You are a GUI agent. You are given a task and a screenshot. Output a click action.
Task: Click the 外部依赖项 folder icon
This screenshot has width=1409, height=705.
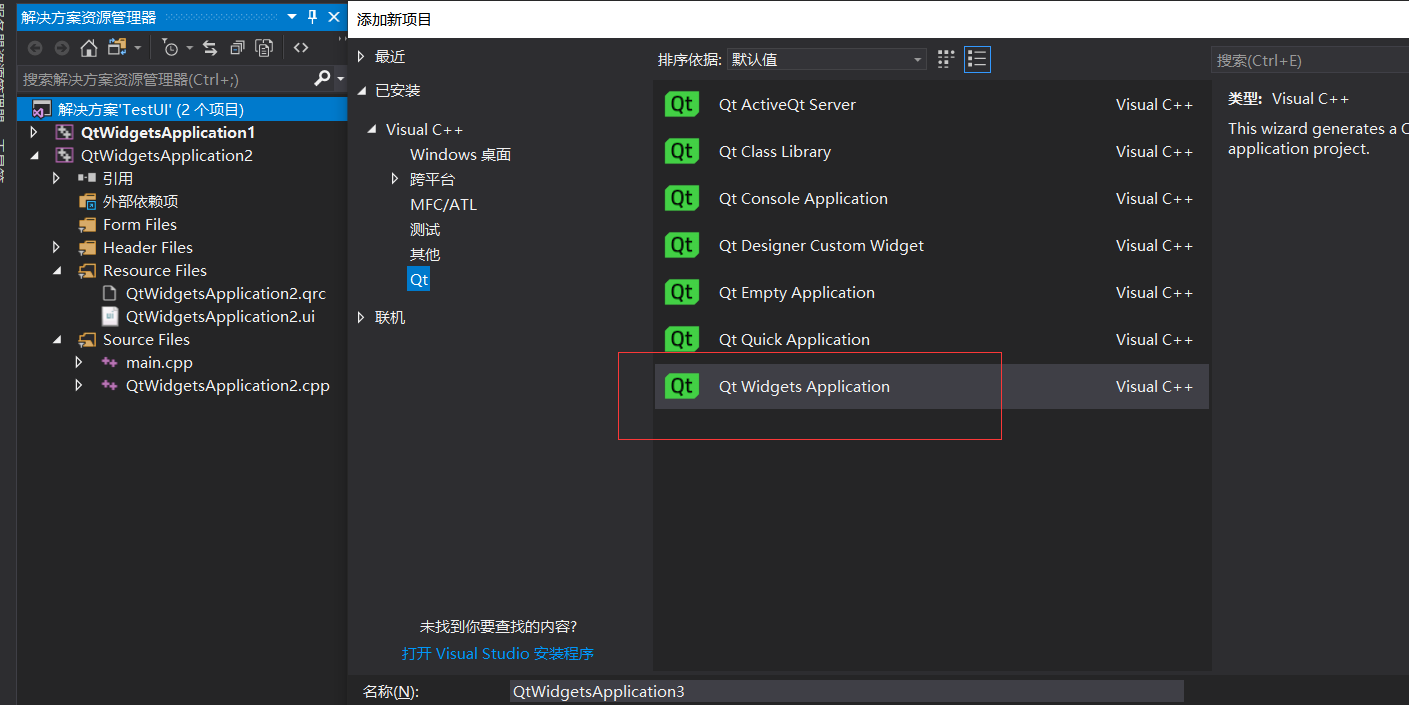87,202
